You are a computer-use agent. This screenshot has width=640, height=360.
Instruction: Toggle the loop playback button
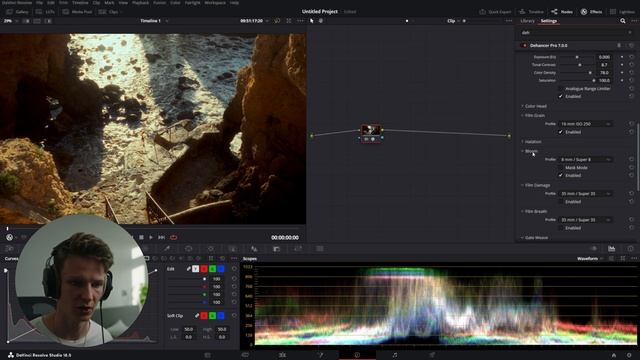[x=173, y=237]
